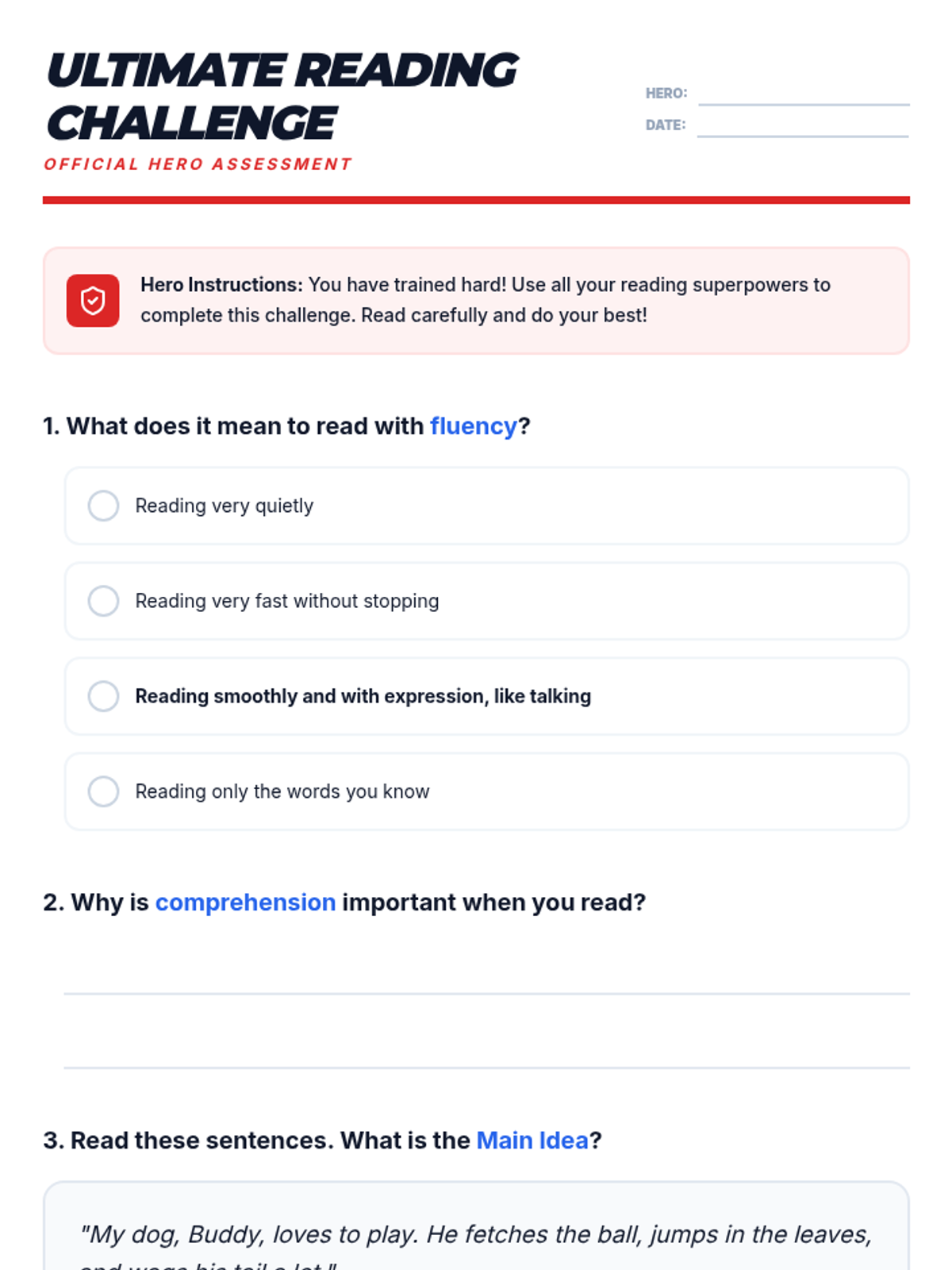Click question 3 heading text

(x=322, y=1141)
